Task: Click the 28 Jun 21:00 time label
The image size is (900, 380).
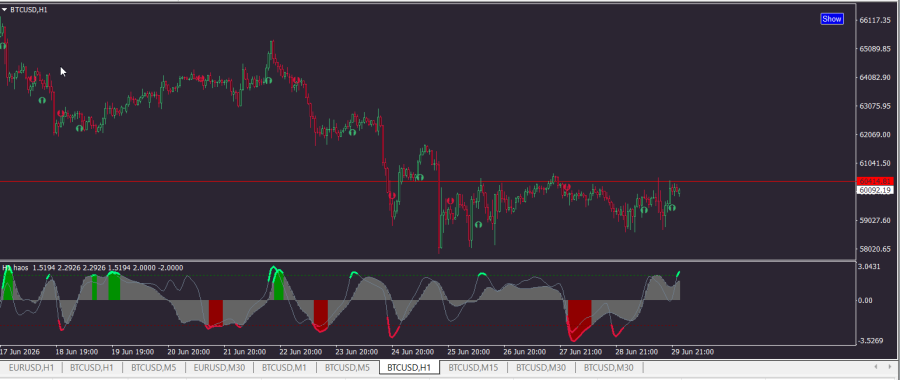Action: pos(636,352)
